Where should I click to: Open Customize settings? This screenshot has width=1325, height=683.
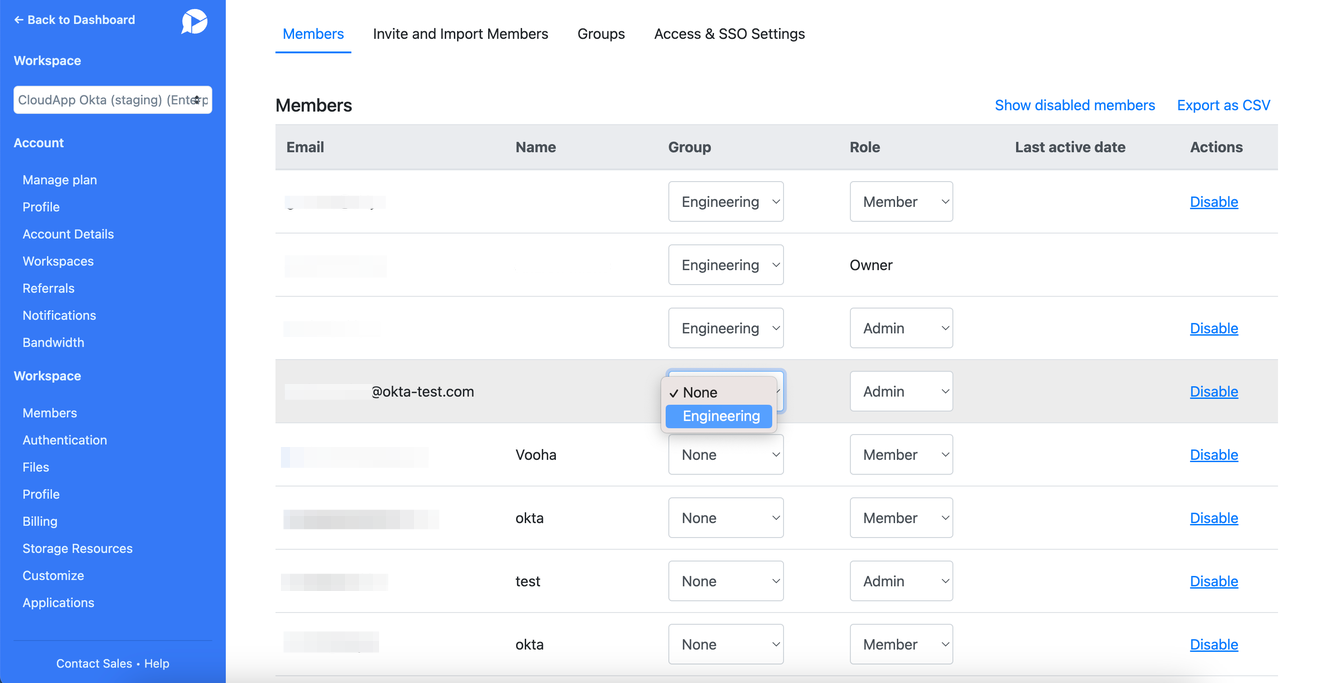pyautogui.click(x=53, y=575)
